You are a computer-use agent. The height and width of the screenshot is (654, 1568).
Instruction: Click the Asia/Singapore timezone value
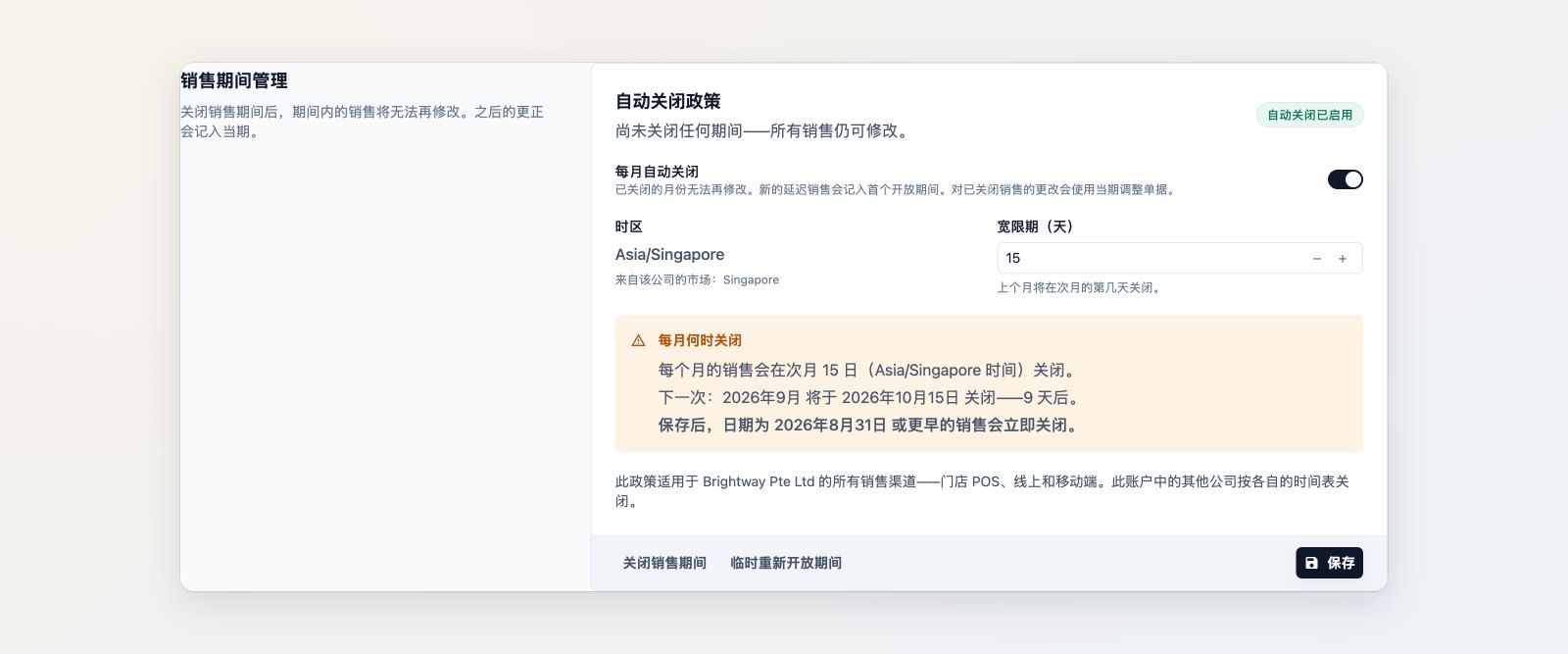pos(670,254)
